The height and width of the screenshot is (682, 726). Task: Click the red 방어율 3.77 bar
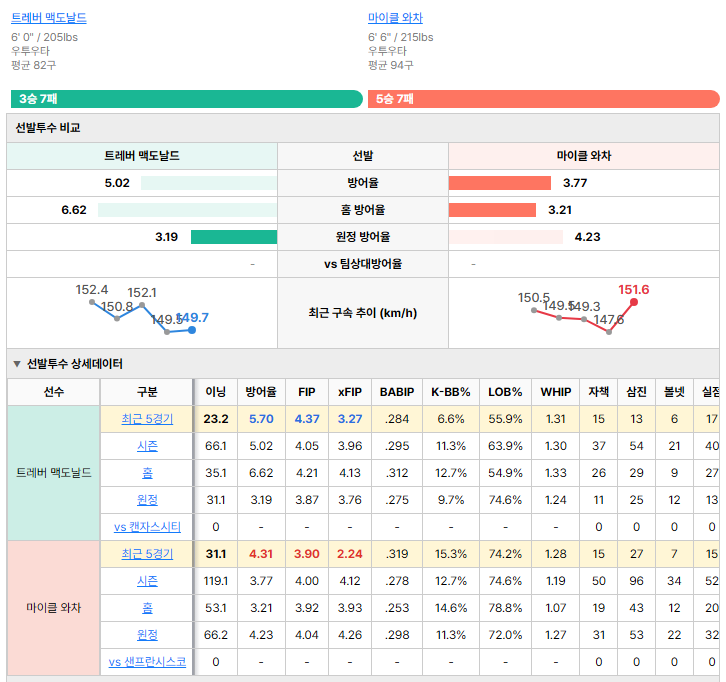[x=500, y=183]
